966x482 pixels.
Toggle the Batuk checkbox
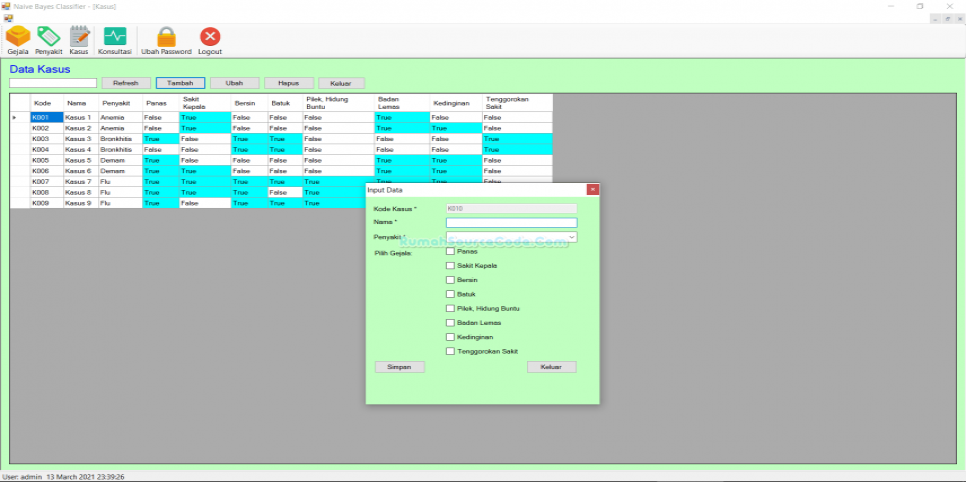point(450,294)
